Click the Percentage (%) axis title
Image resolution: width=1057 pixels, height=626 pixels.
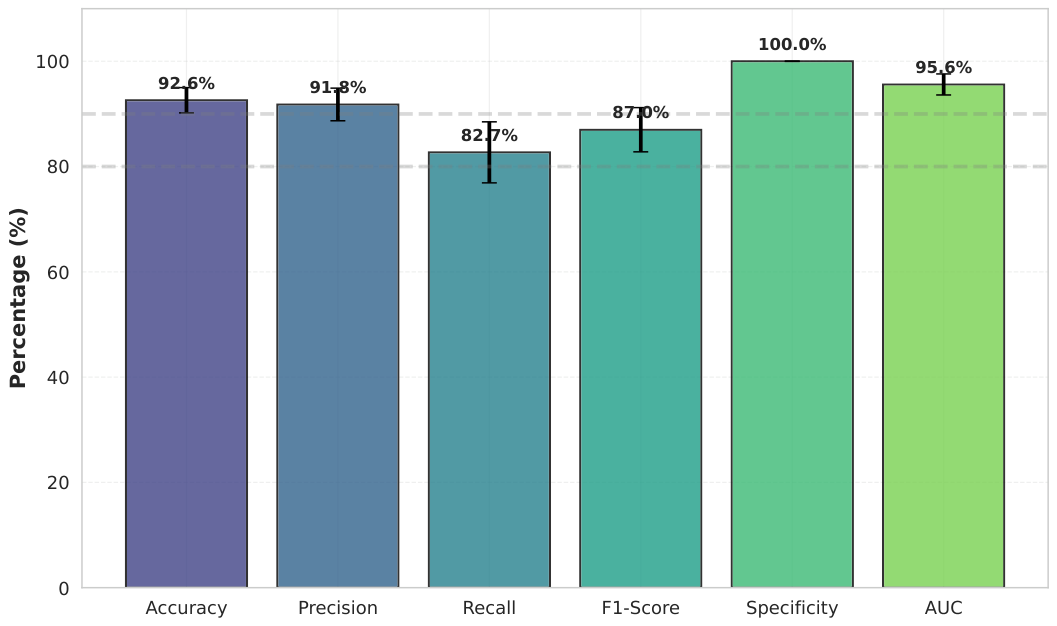(18, 298)
